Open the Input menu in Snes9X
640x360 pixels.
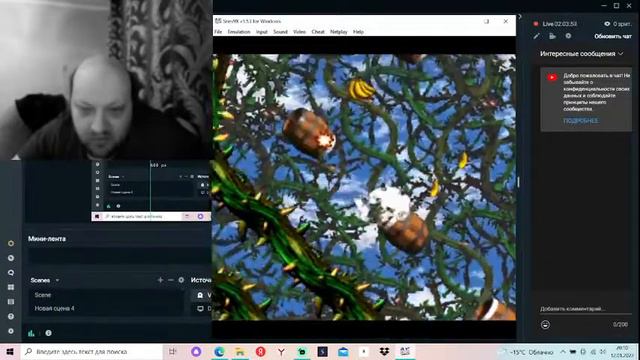click(x=262, y=32)
